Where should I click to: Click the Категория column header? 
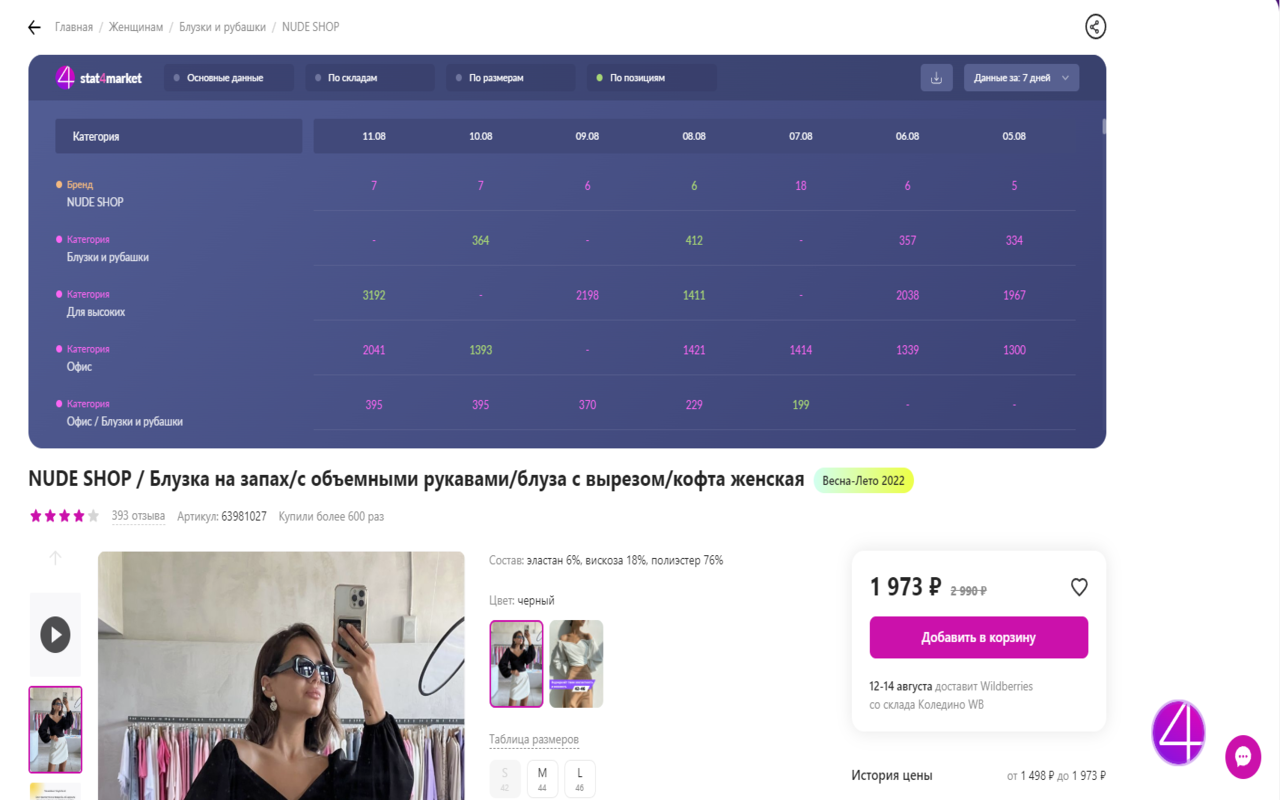pyautogui.click(x=179, y=136)
